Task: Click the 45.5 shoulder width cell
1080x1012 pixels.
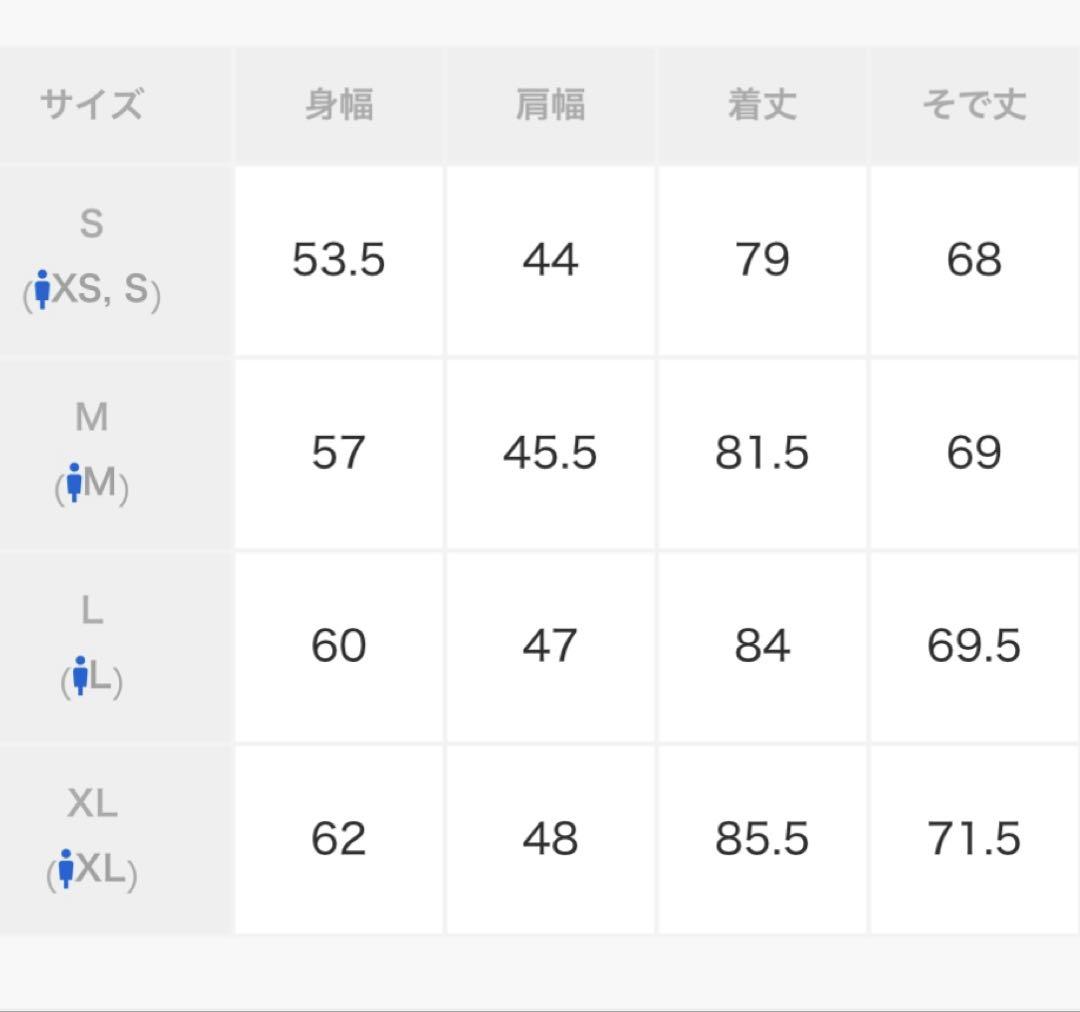Action: [550, 454]
